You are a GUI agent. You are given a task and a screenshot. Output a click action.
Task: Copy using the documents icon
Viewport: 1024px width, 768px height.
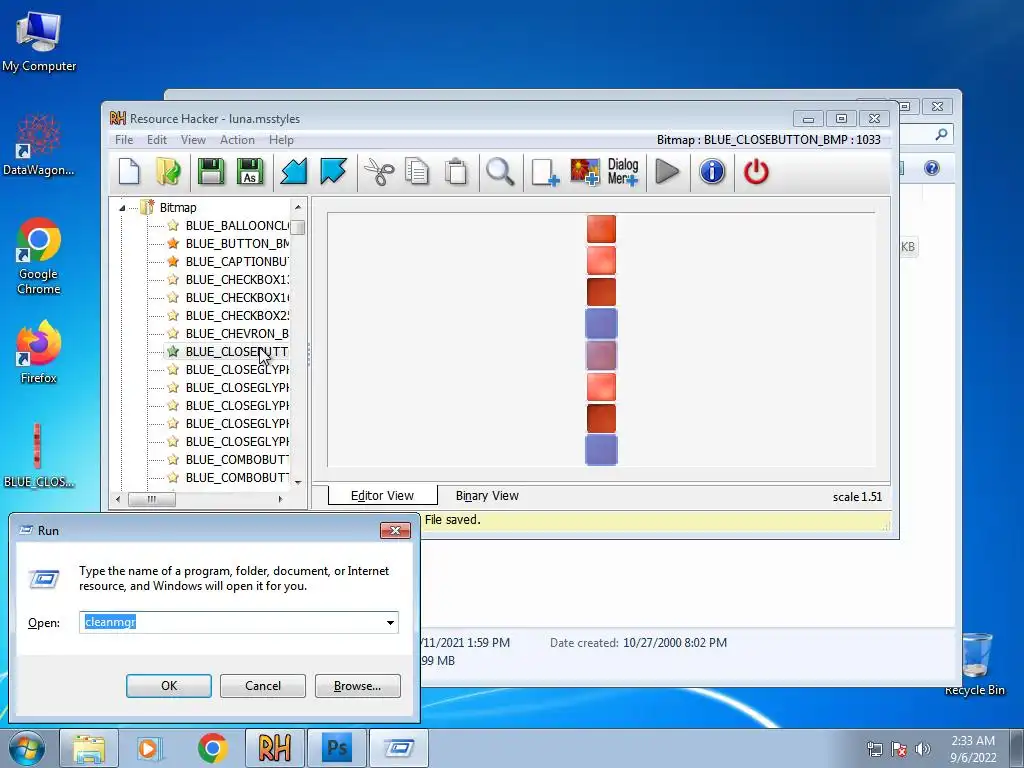[x=417, y=172]
